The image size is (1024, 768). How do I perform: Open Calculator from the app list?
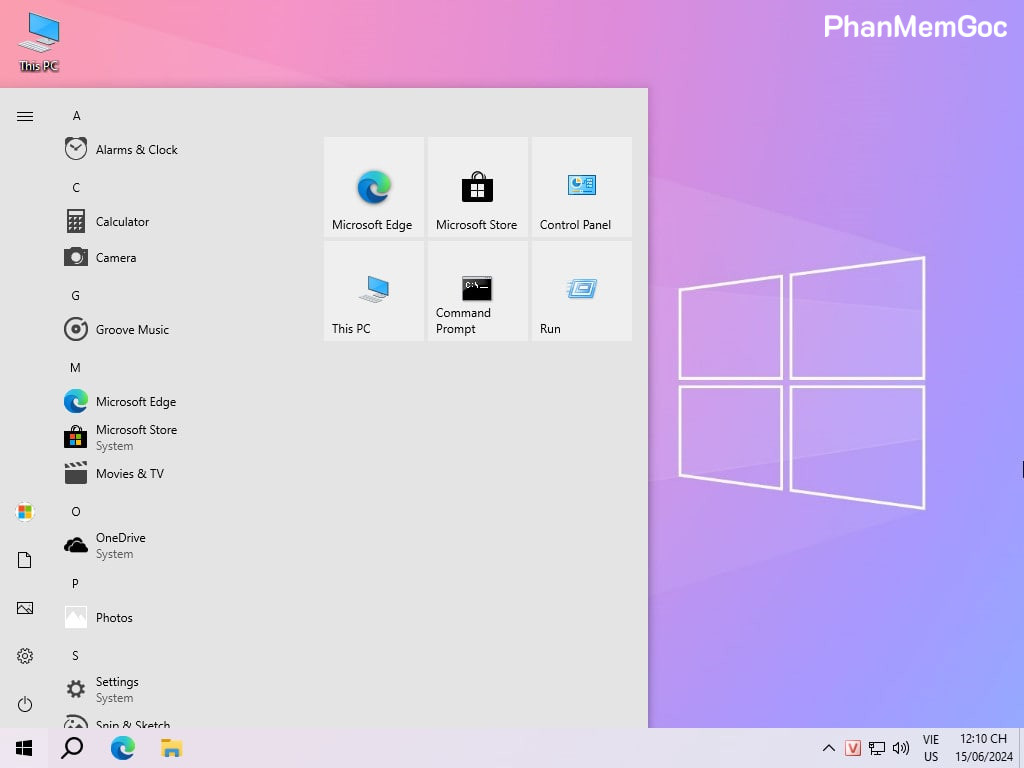coord(122,222)
